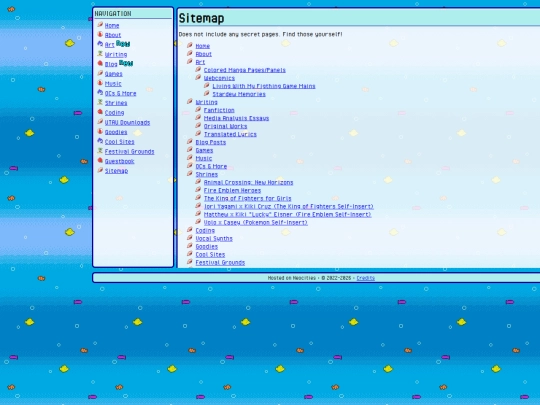Open Cool Sites in the navigation sidebar
This screenshot has height=405, width=540.
[x=120, y=142]
